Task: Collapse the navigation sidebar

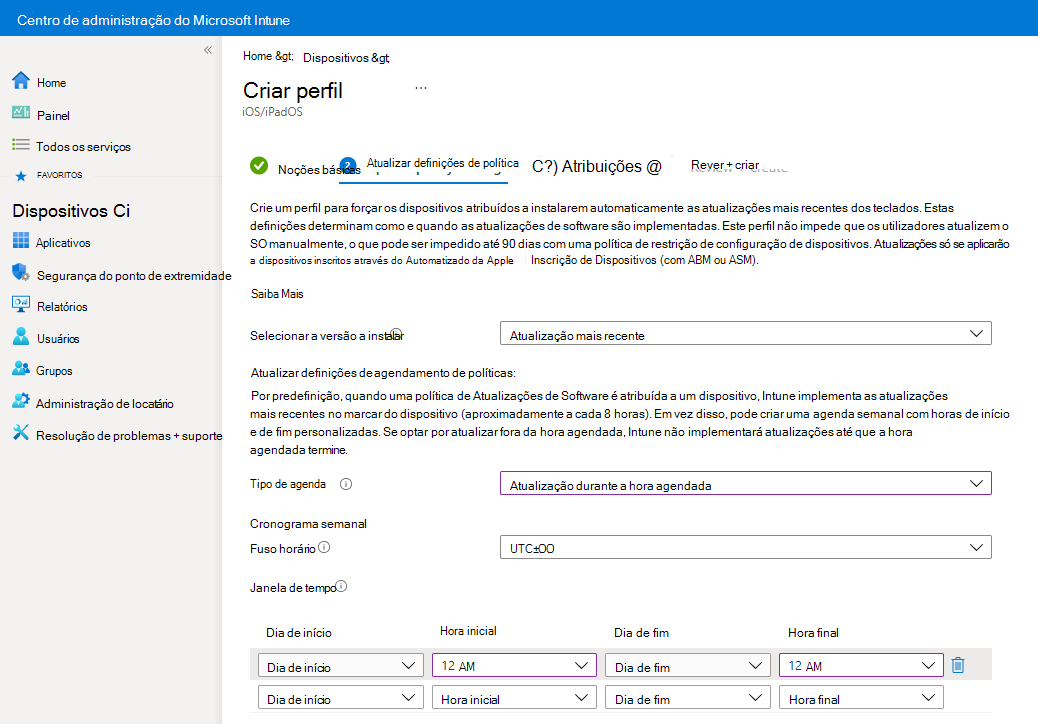Action: coord(207,48)
